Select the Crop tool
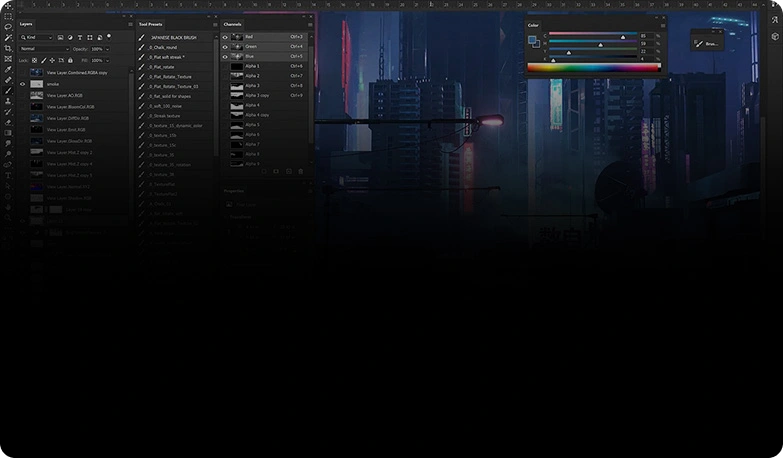This screenshot has width=783, height=458. (8, 48)
